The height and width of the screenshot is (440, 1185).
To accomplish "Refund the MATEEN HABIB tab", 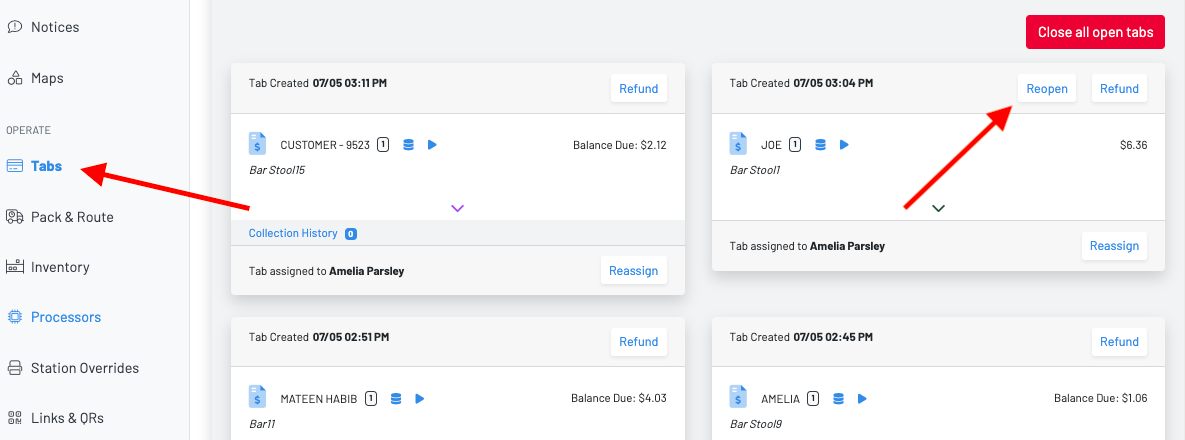I will (x=638, y=342).
